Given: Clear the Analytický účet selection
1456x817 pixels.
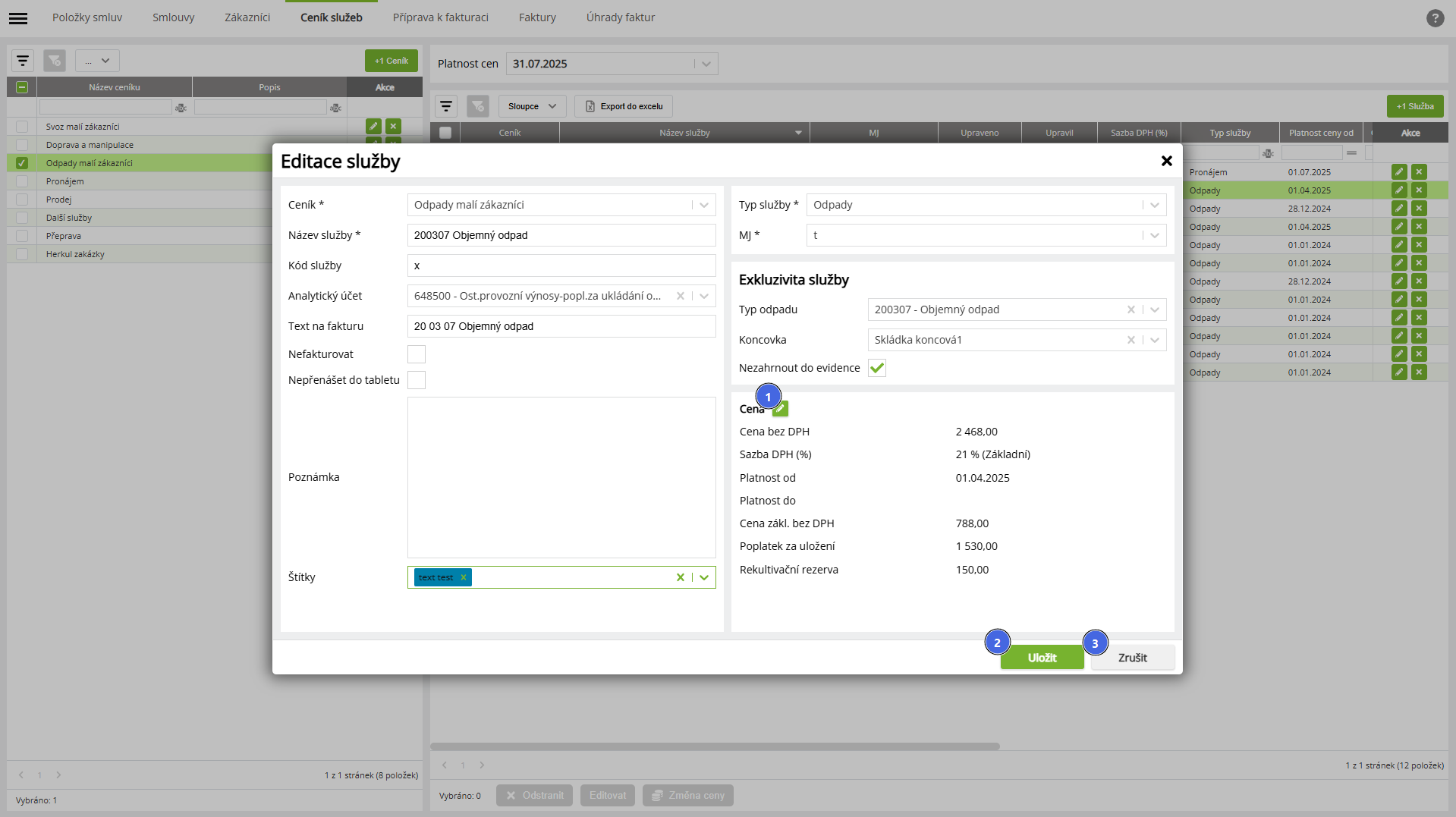Looking at the screenshot, I should point(681,296).
